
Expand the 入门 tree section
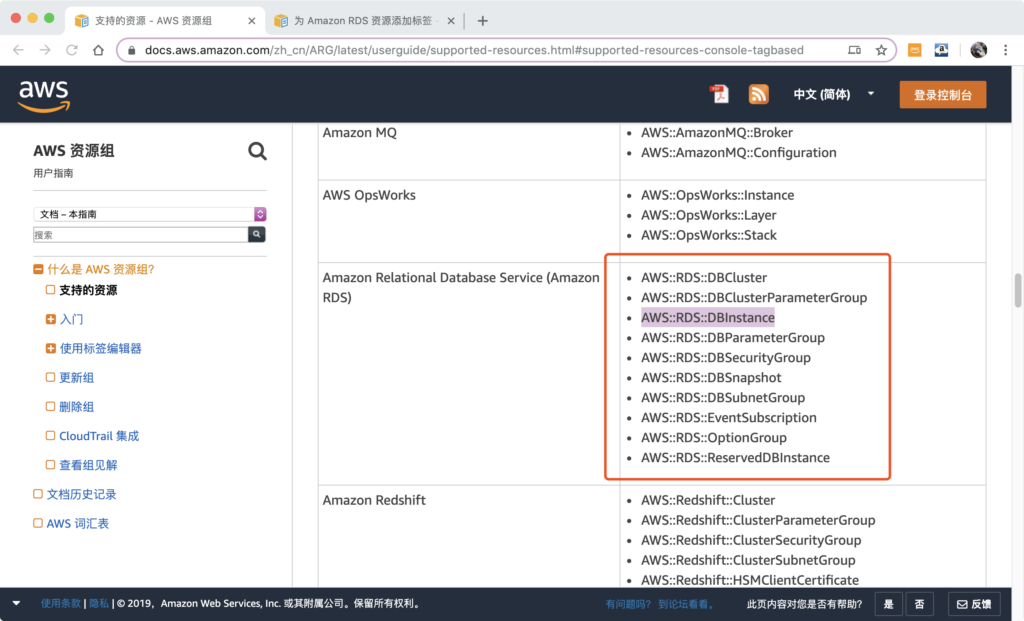(x=50, y=319)
